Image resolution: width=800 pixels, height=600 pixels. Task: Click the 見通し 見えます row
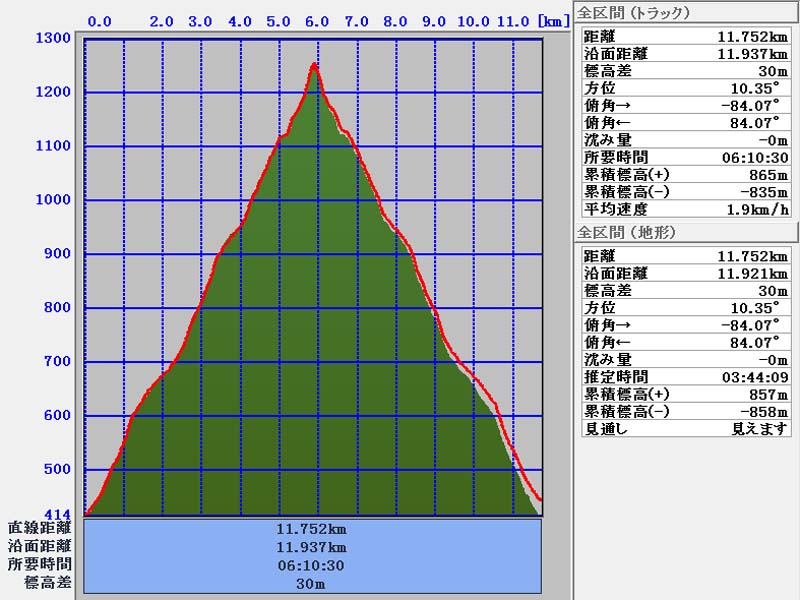[686, 429]
